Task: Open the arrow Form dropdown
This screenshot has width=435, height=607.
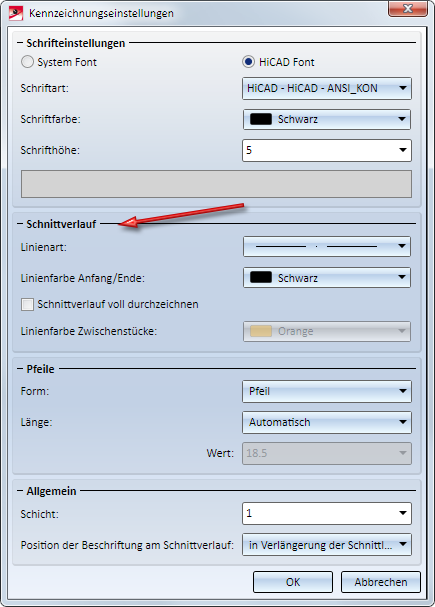Action: pyautogui.click(x=327, y=391)
